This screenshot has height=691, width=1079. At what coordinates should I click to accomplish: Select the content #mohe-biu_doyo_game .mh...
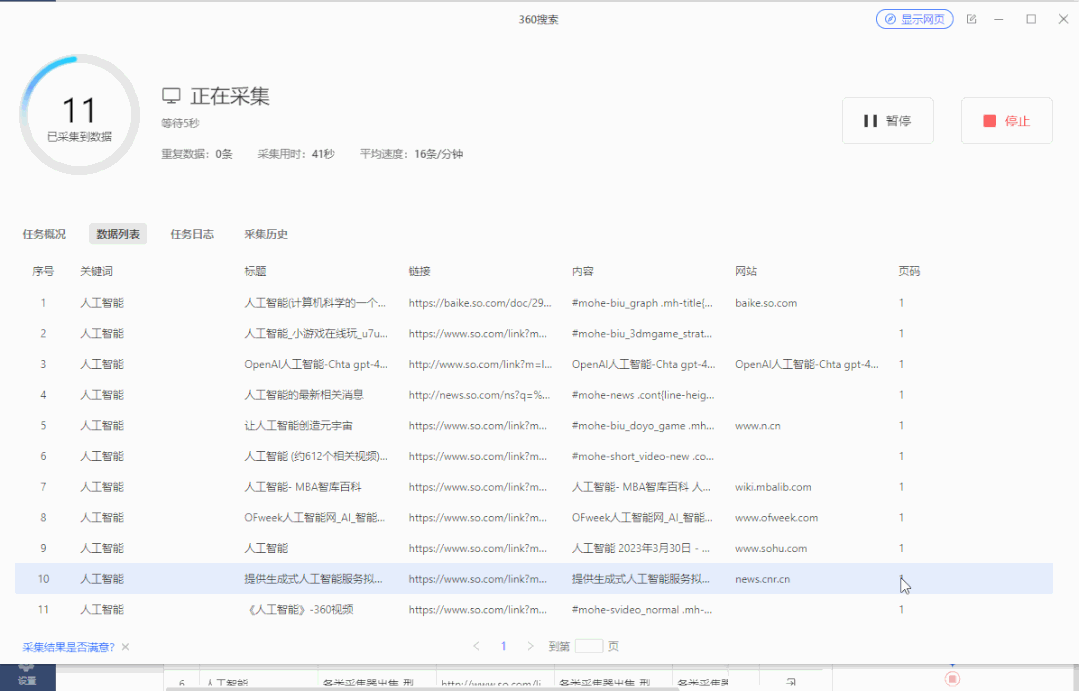pyautogui.click(x=643, y=426)
